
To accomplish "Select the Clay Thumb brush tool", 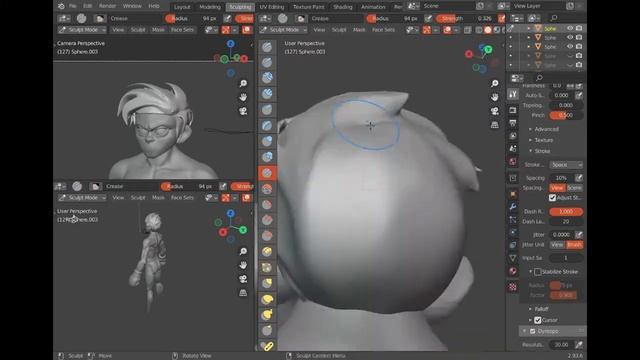I will [x=267, y=110].
